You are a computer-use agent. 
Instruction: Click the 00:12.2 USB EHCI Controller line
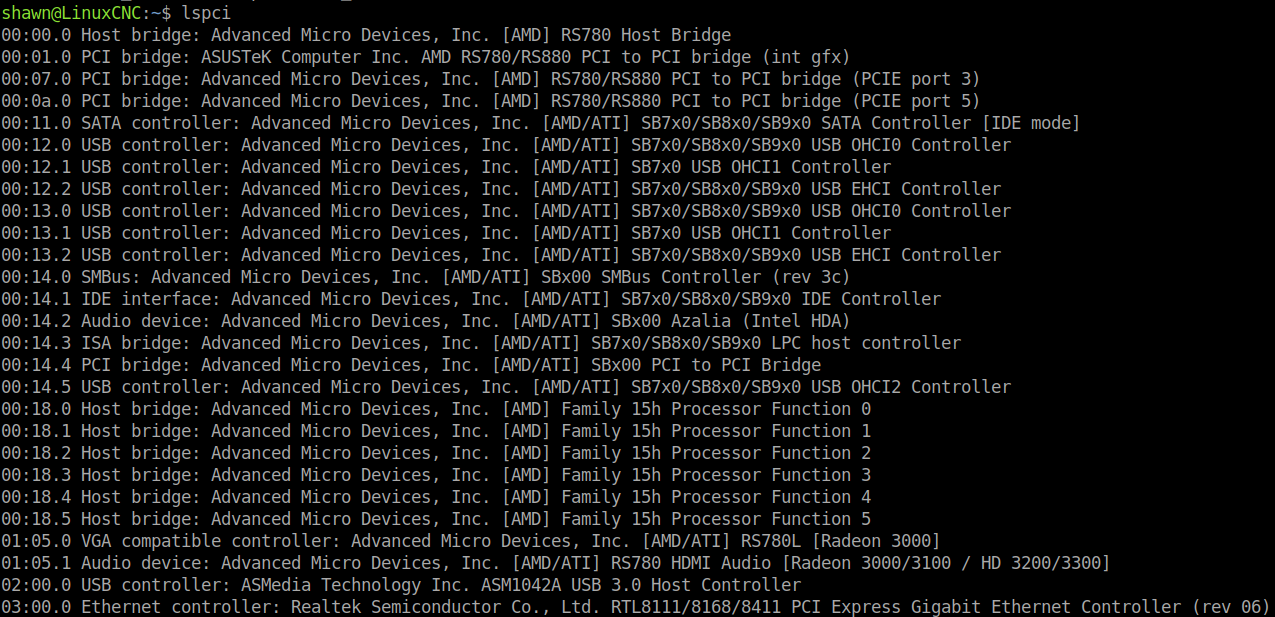[x=501, y=189]
